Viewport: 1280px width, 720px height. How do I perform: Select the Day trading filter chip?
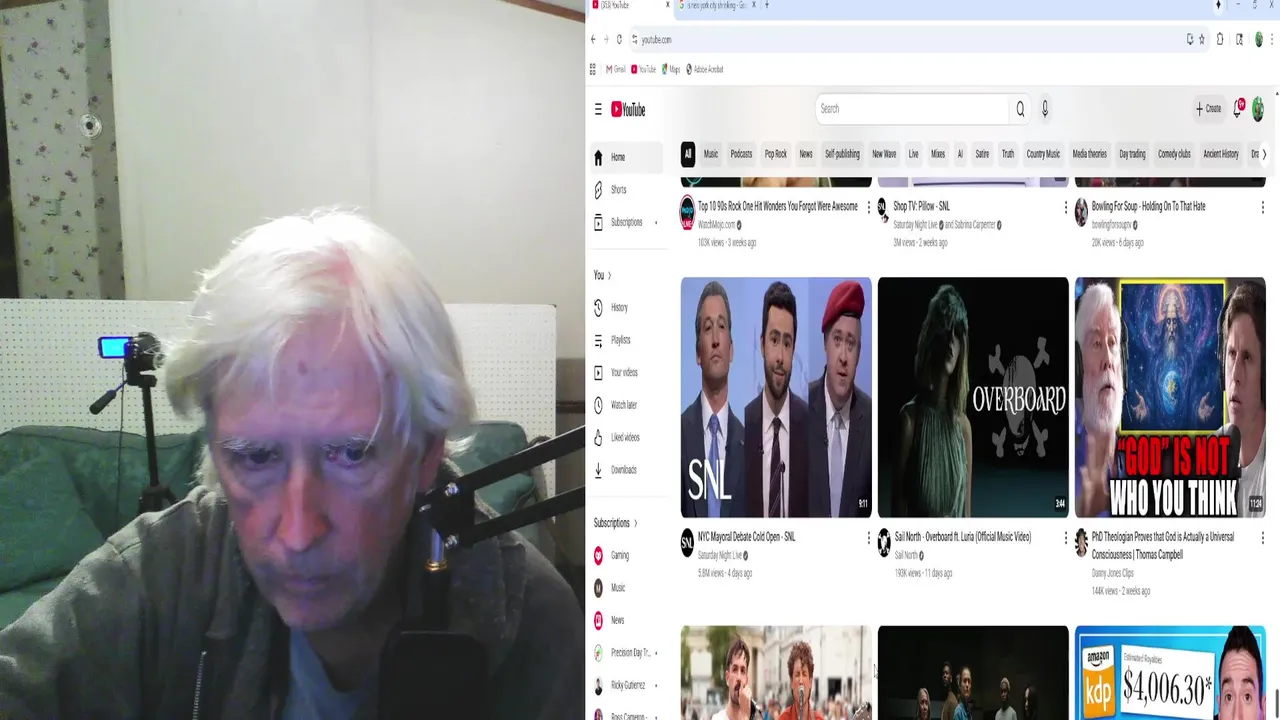coord(1132,154)
